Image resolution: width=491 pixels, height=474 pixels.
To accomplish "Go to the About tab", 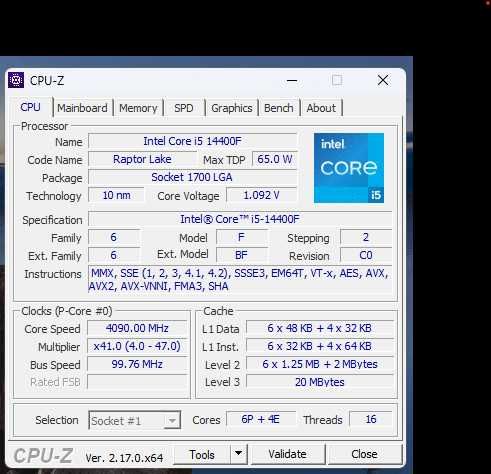I will tap(321, 108).
